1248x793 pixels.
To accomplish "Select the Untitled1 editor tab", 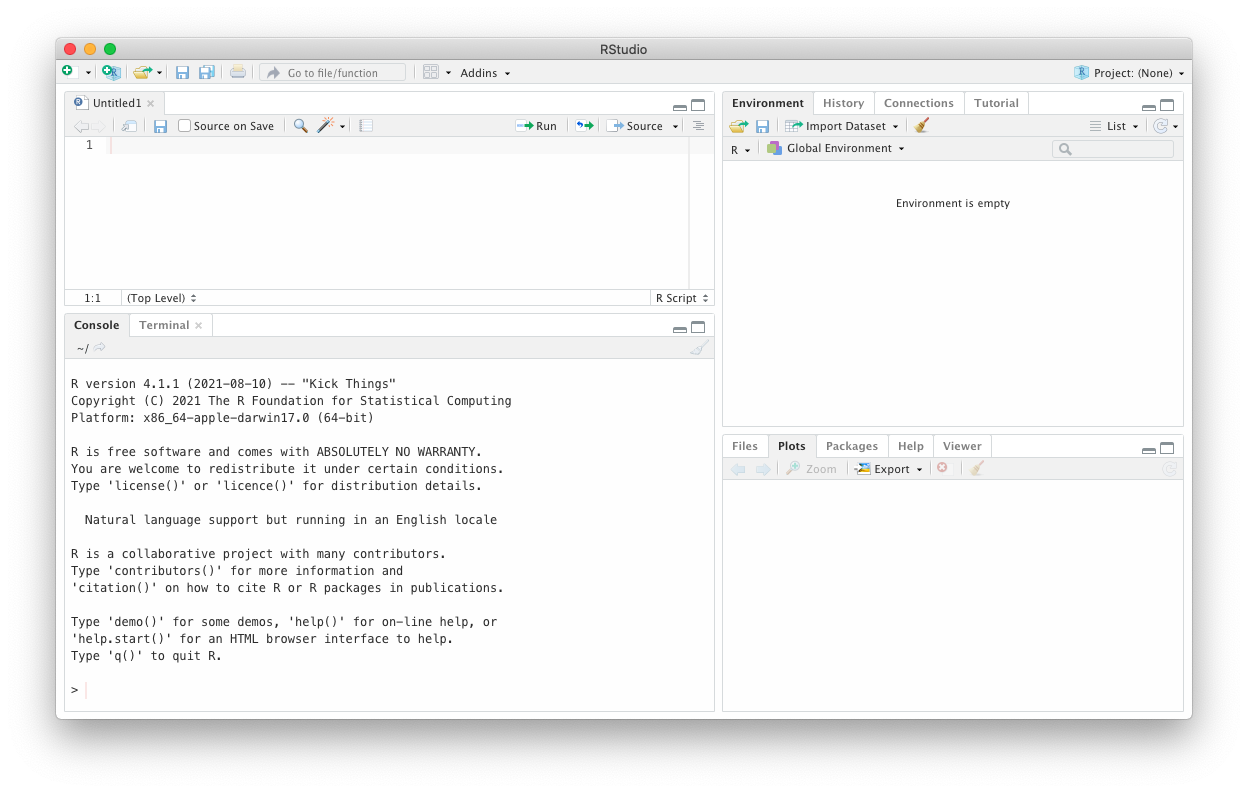I will [x=116, y=103].
